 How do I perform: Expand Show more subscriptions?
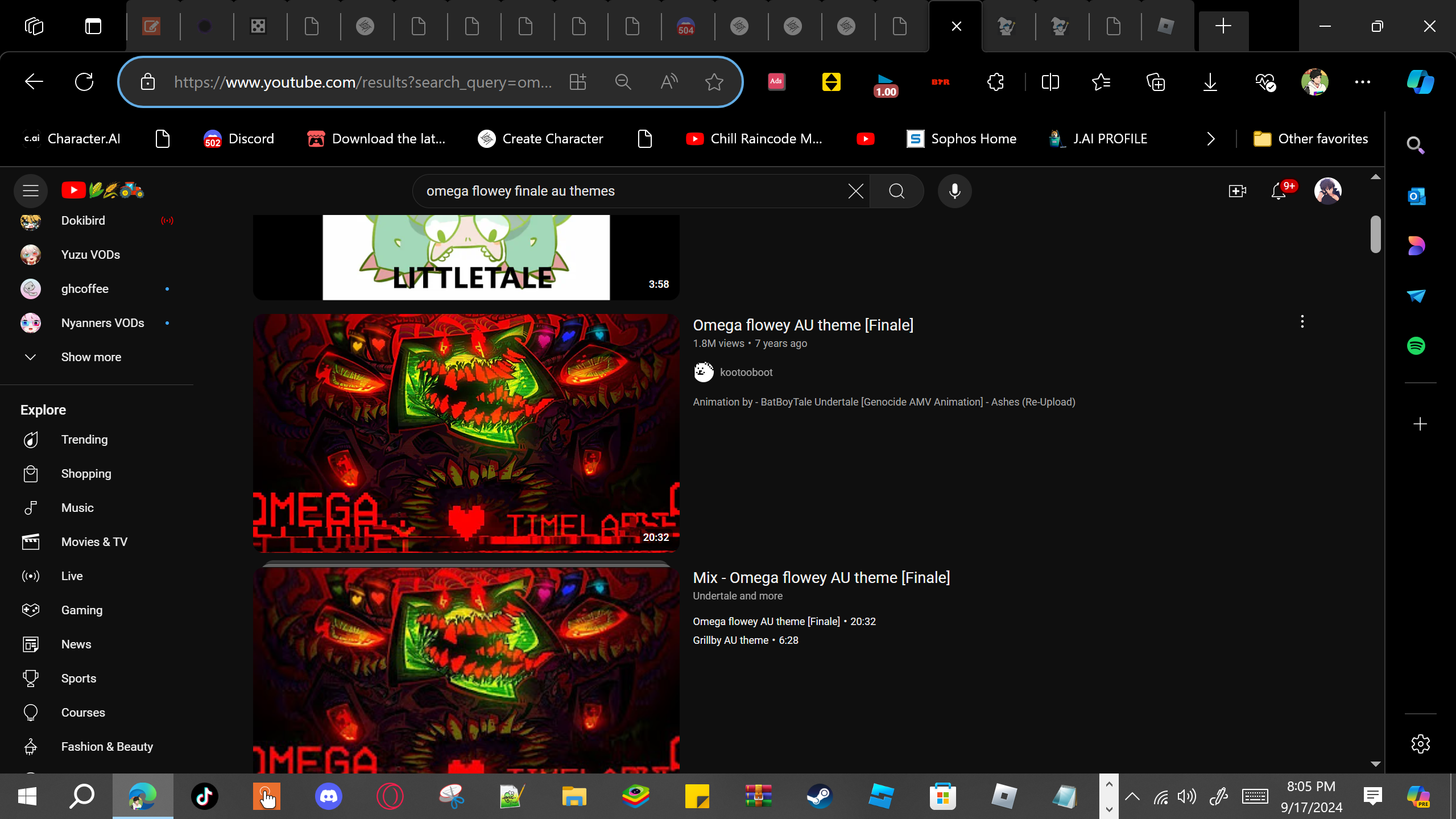click(91, 357)
